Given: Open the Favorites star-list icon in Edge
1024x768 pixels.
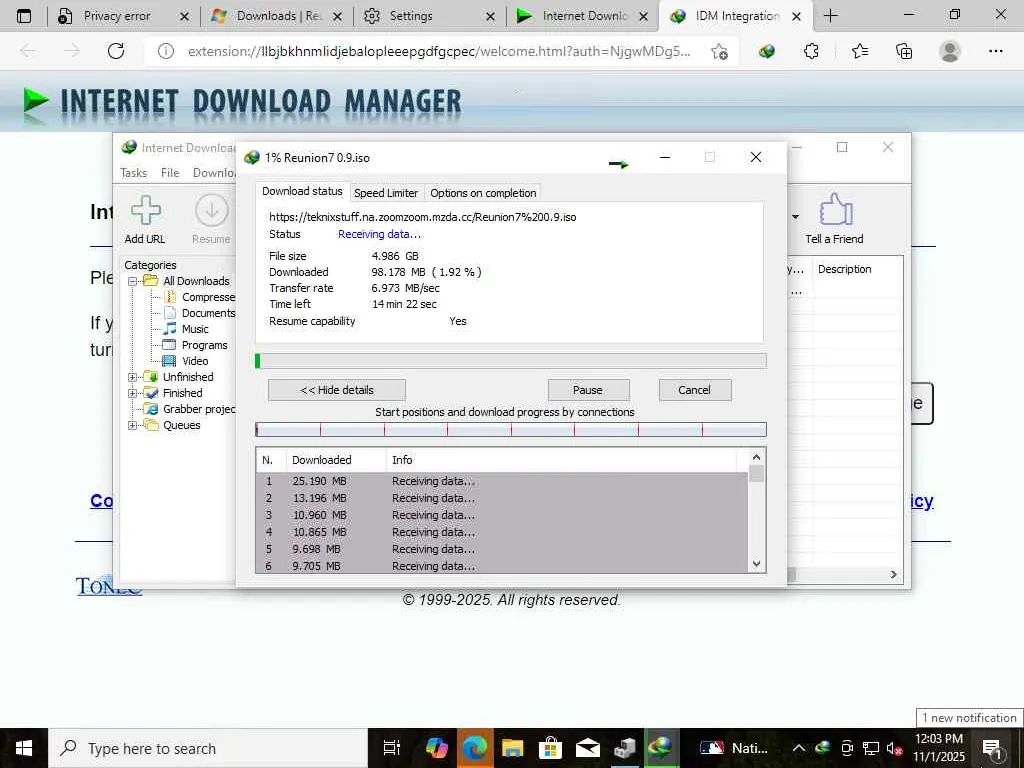Looking at the screenshot, I should [860, 51].
